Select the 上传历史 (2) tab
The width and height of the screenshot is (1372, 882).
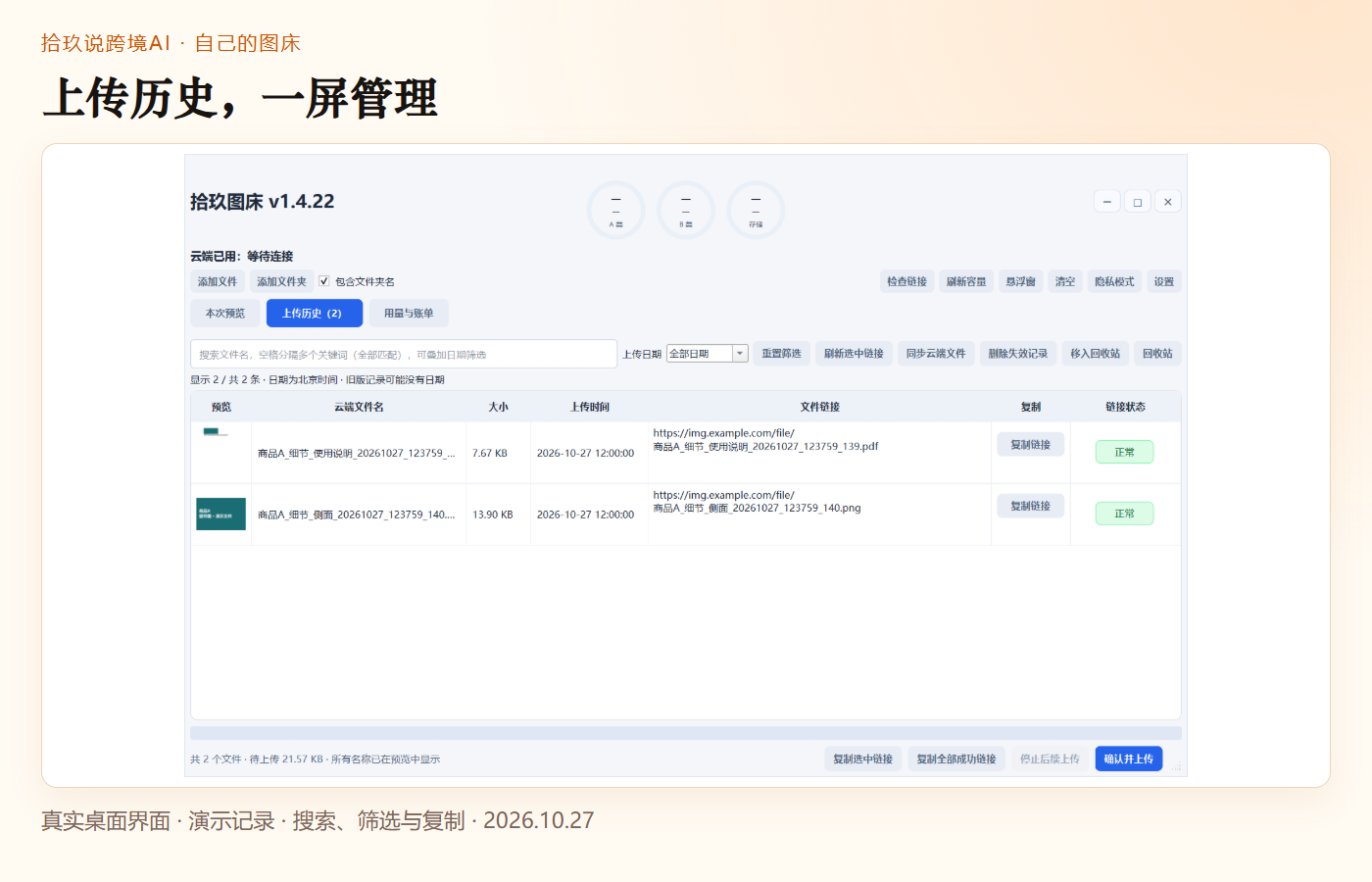(x=315, y=314)
